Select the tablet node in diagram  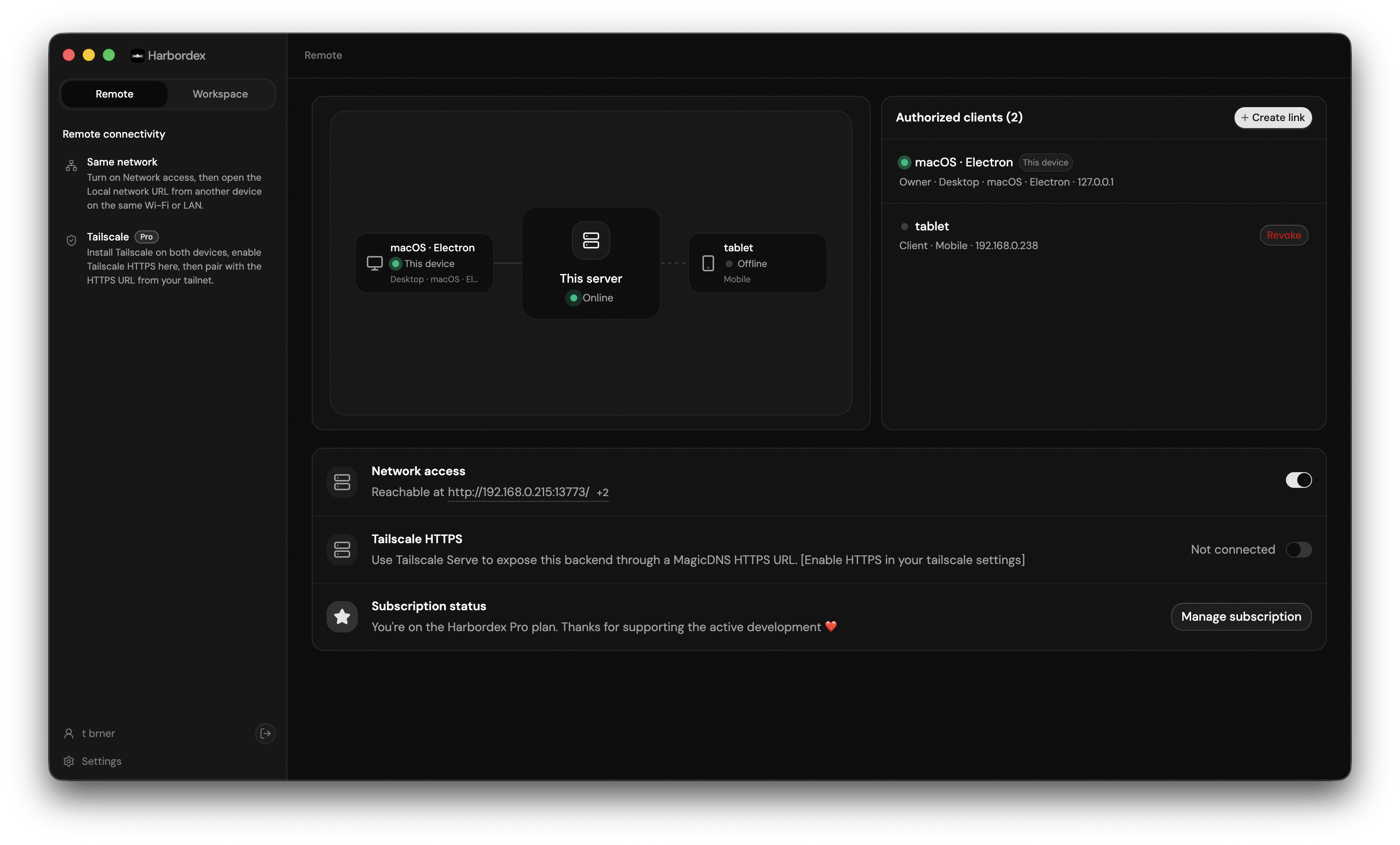pos(757,263)
